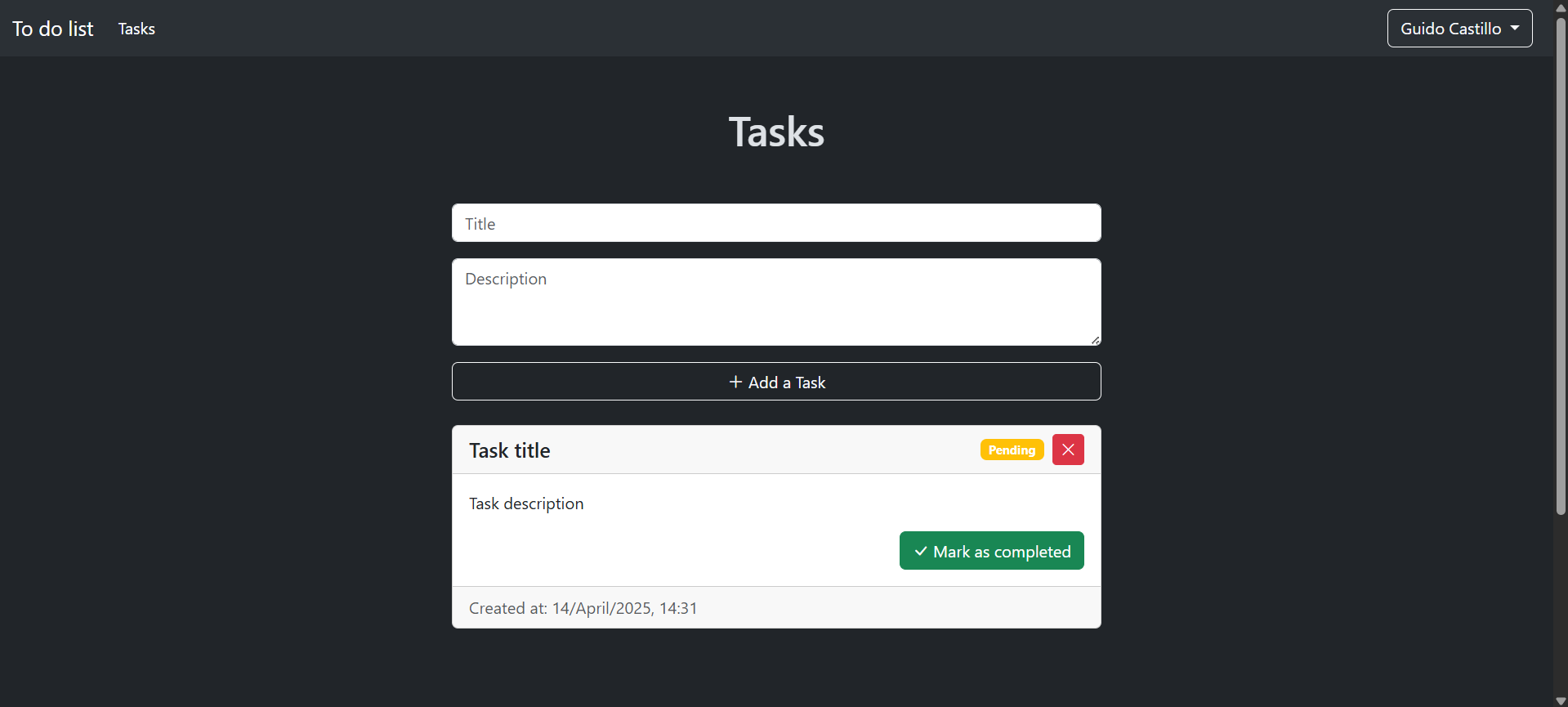Click the resize handle of the Description box
This screenshot has width=1568, height=707.
1095,340
